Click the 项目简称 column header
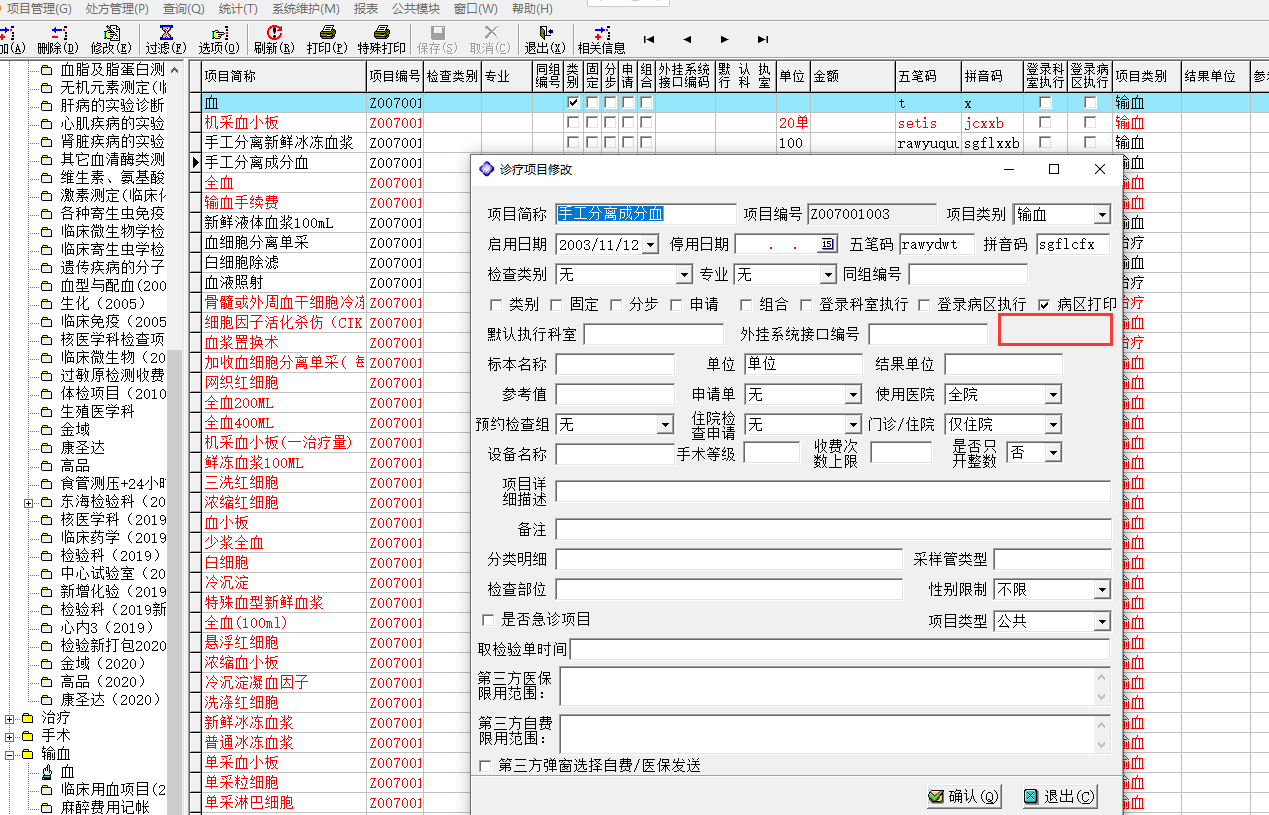 coord(283,76)
